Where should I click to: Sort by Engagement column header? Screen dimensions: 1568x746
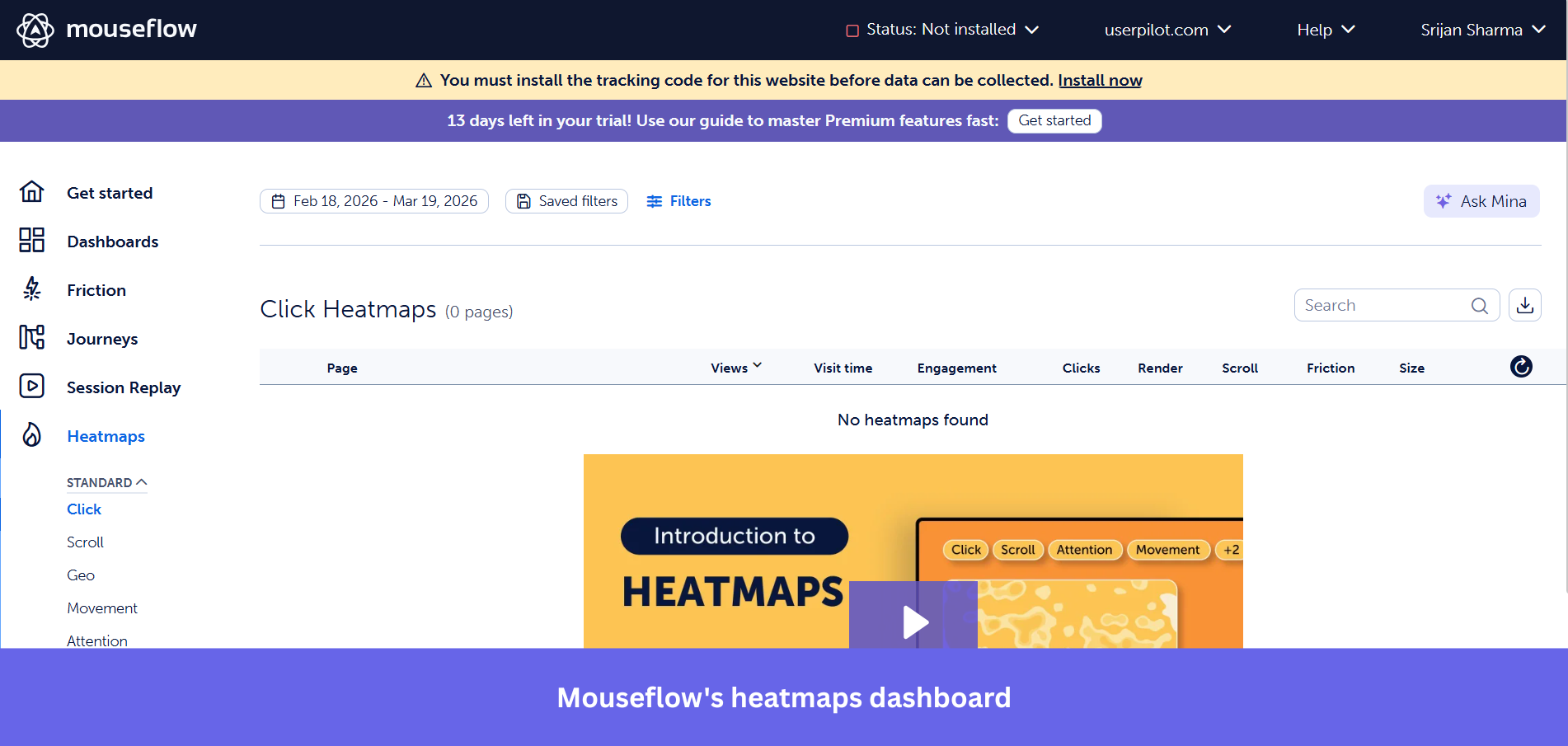(956, 368)
